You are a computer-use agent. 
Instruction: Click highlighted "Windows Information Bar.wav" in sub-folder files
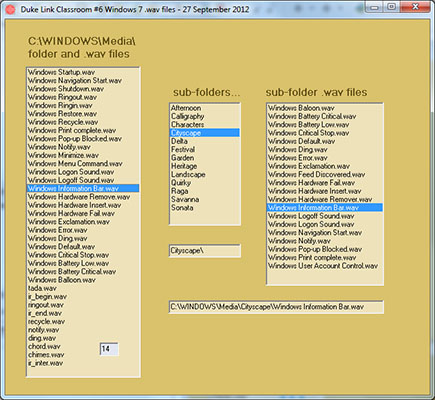point(325,208)
